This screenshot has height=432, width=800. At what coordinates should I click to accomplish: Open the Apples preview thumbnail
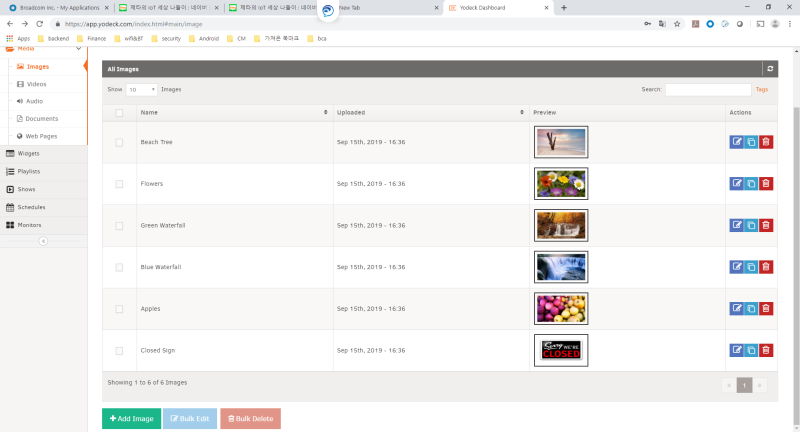[561, 309]
